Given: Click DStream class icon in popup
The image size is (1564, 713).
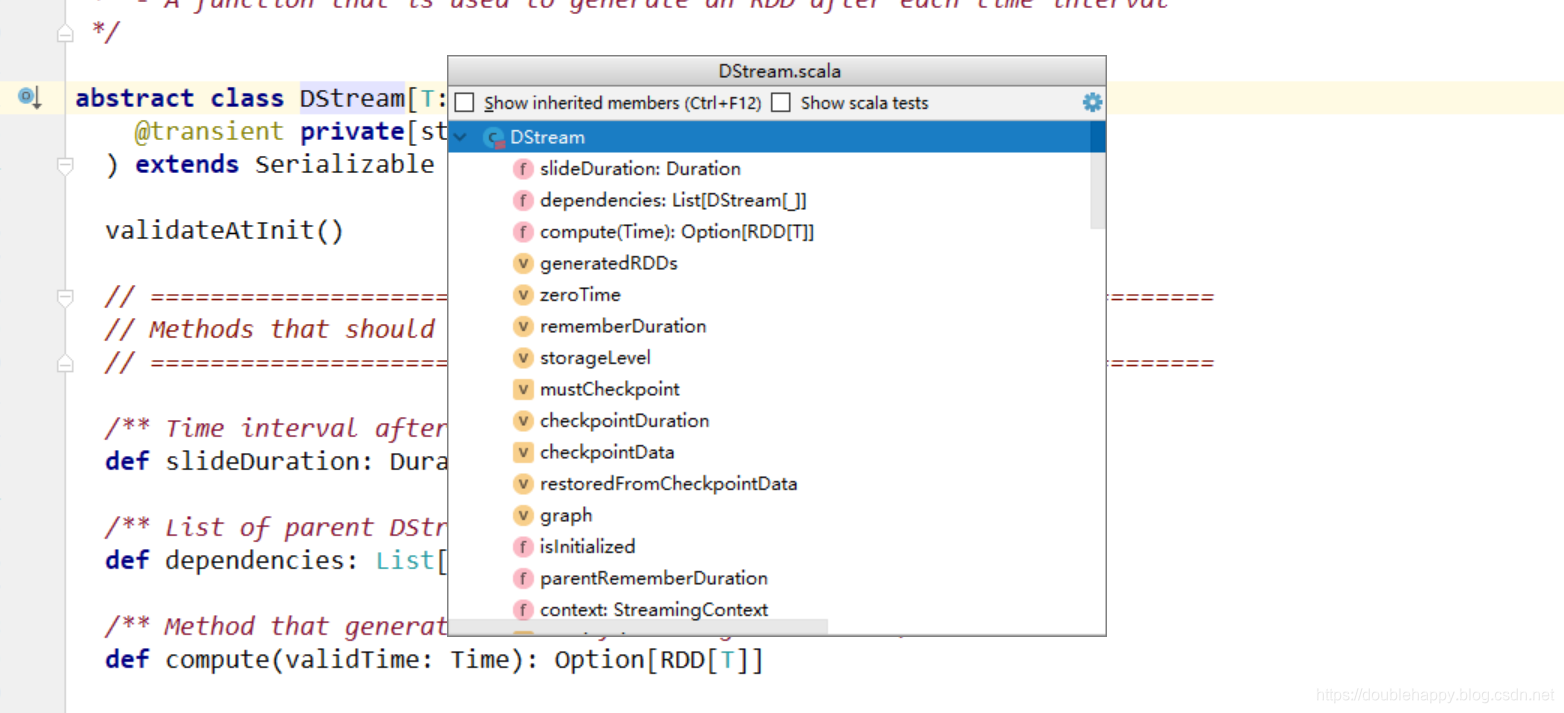Looking at the screenshot, I should (493, 138).
